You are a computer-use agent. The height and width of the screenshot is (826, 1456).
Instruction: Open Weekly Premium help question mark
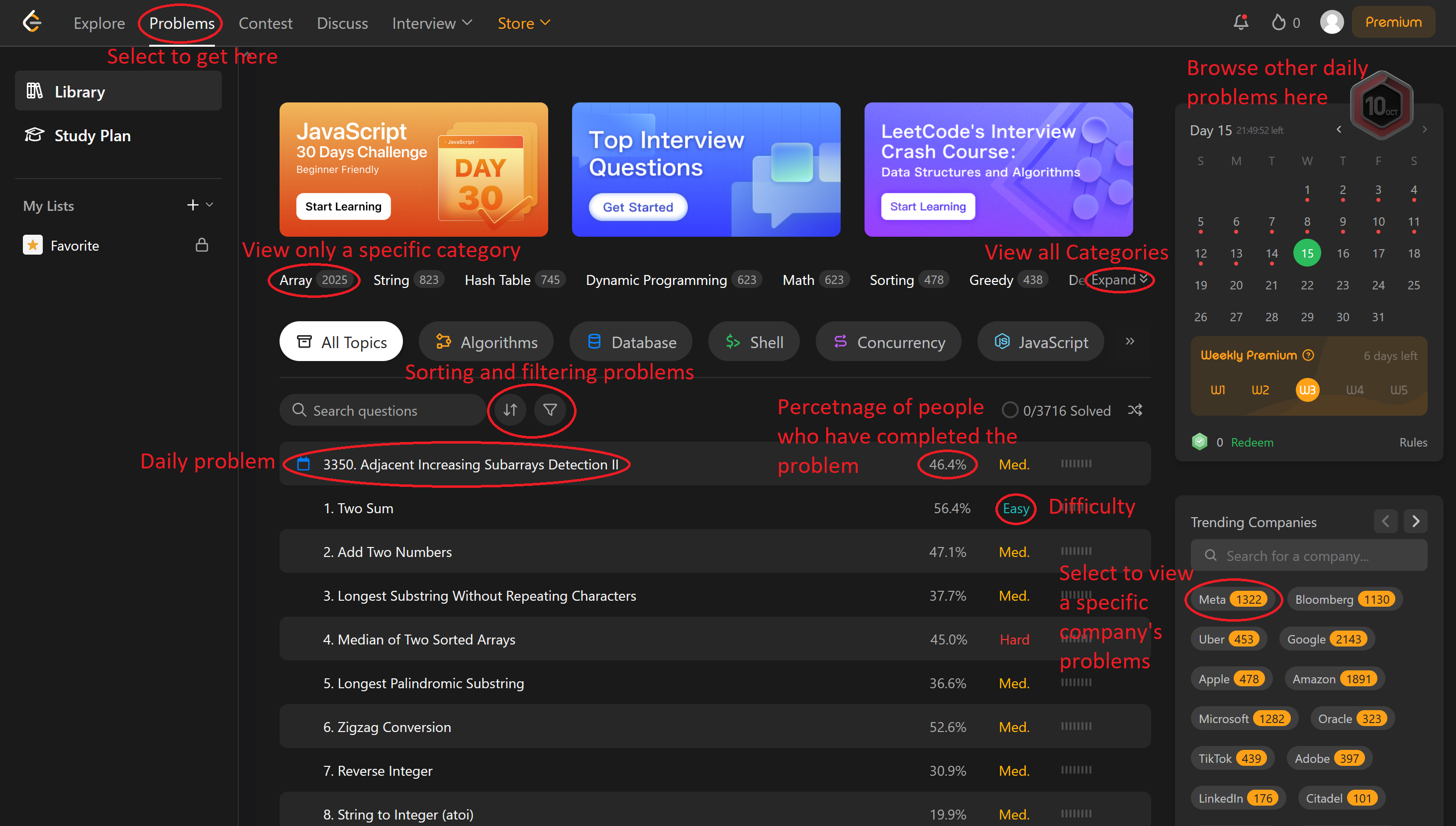pyautogui.click(x=1308, y=355)
